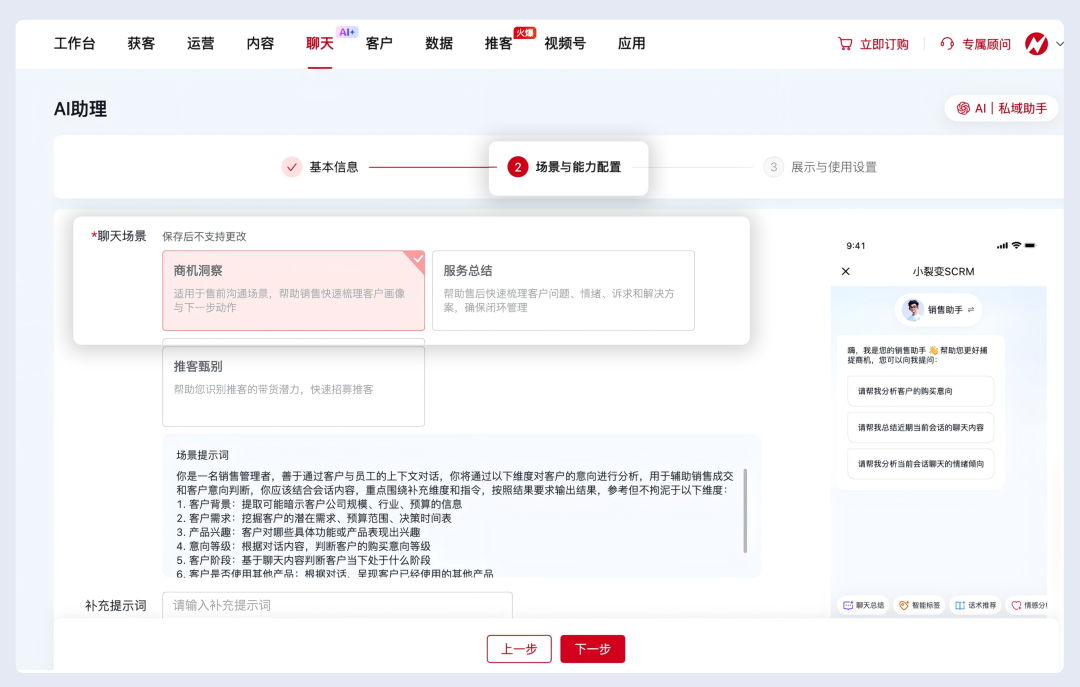1080x687 pixels.
Task: Expand the assistant switcher beside 销售助手
Action: coord(972,310)
